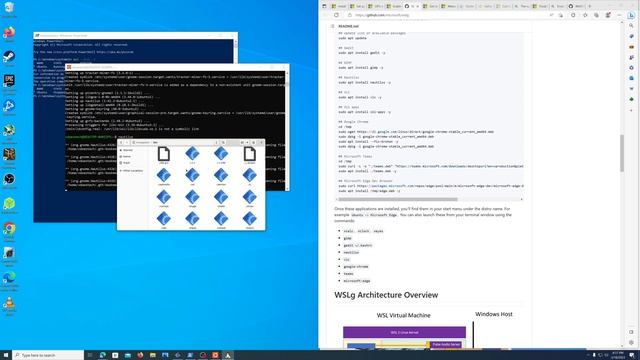Select Starred in Nautilus sidebar

[126, 150]
